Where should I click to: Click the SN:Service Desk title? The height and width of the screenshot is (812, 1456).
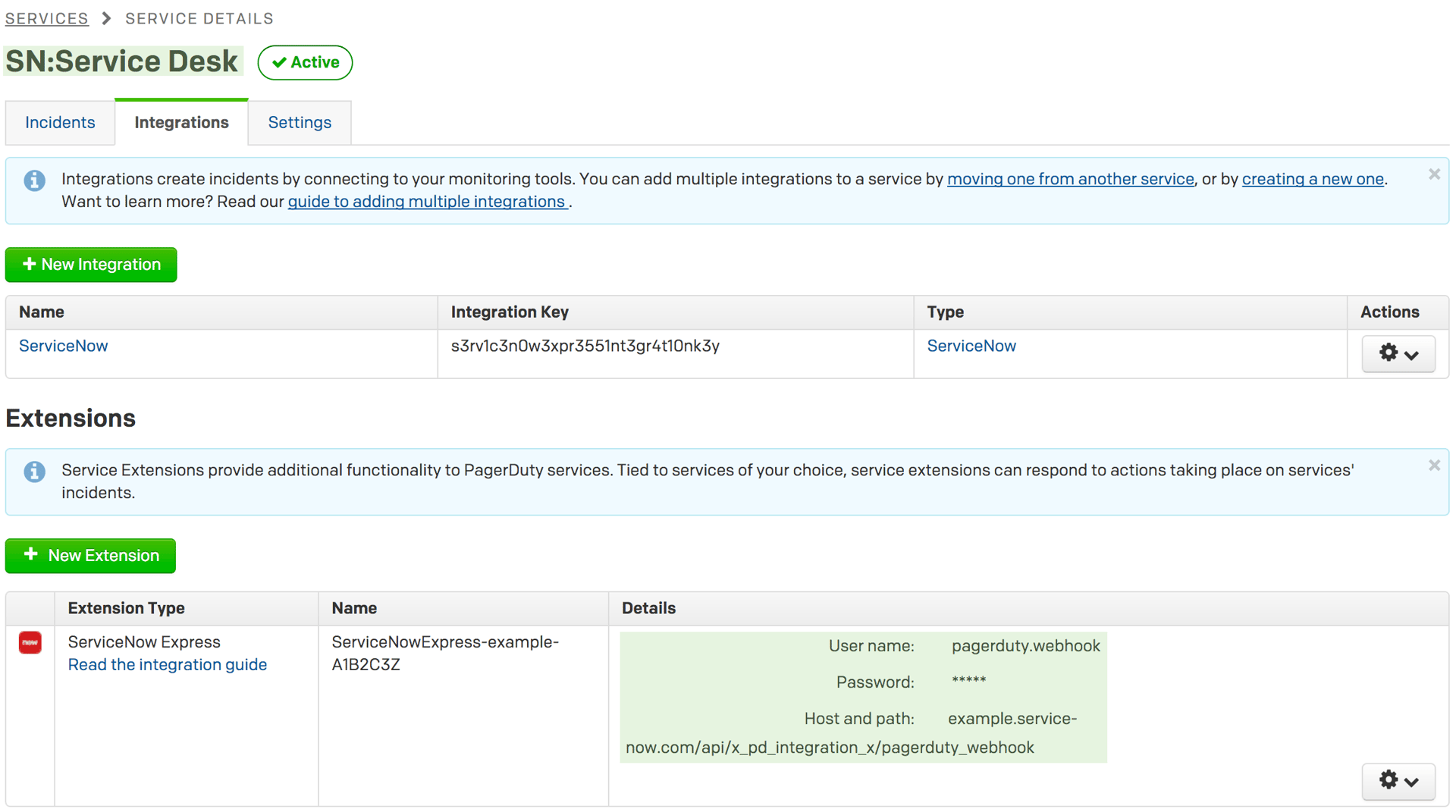click(x=122, y=61)
